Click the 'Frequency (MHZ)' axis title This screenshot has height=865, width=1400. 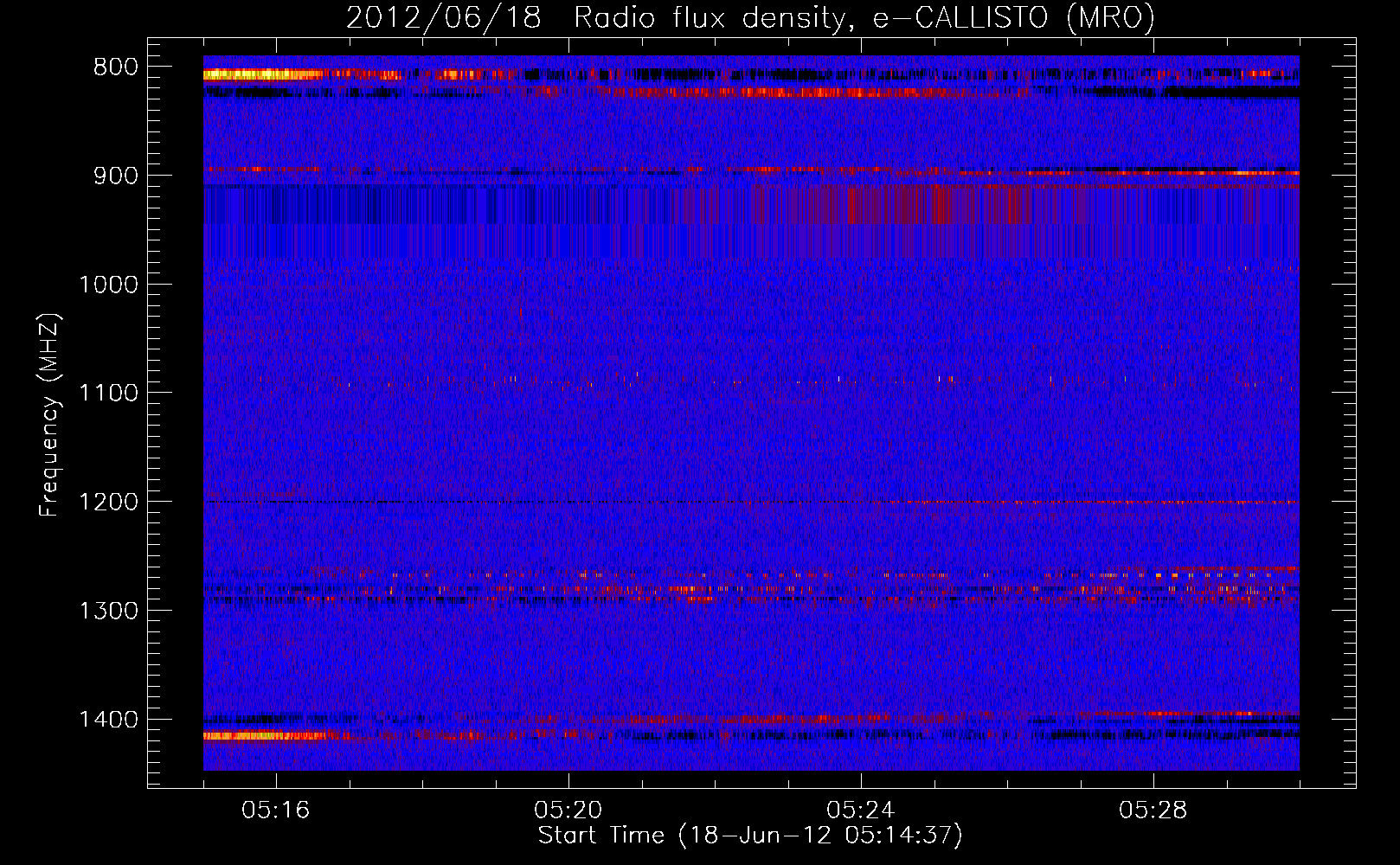49,415
